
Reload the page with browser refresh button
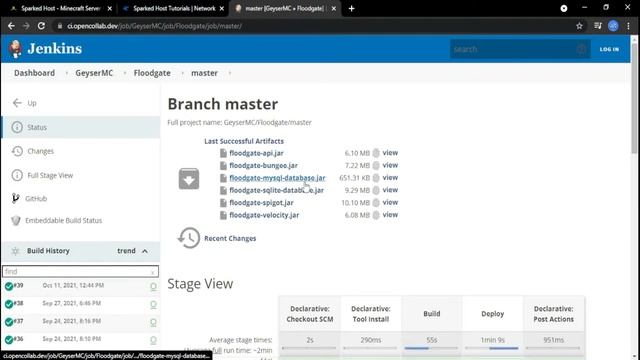click(41, 26)
